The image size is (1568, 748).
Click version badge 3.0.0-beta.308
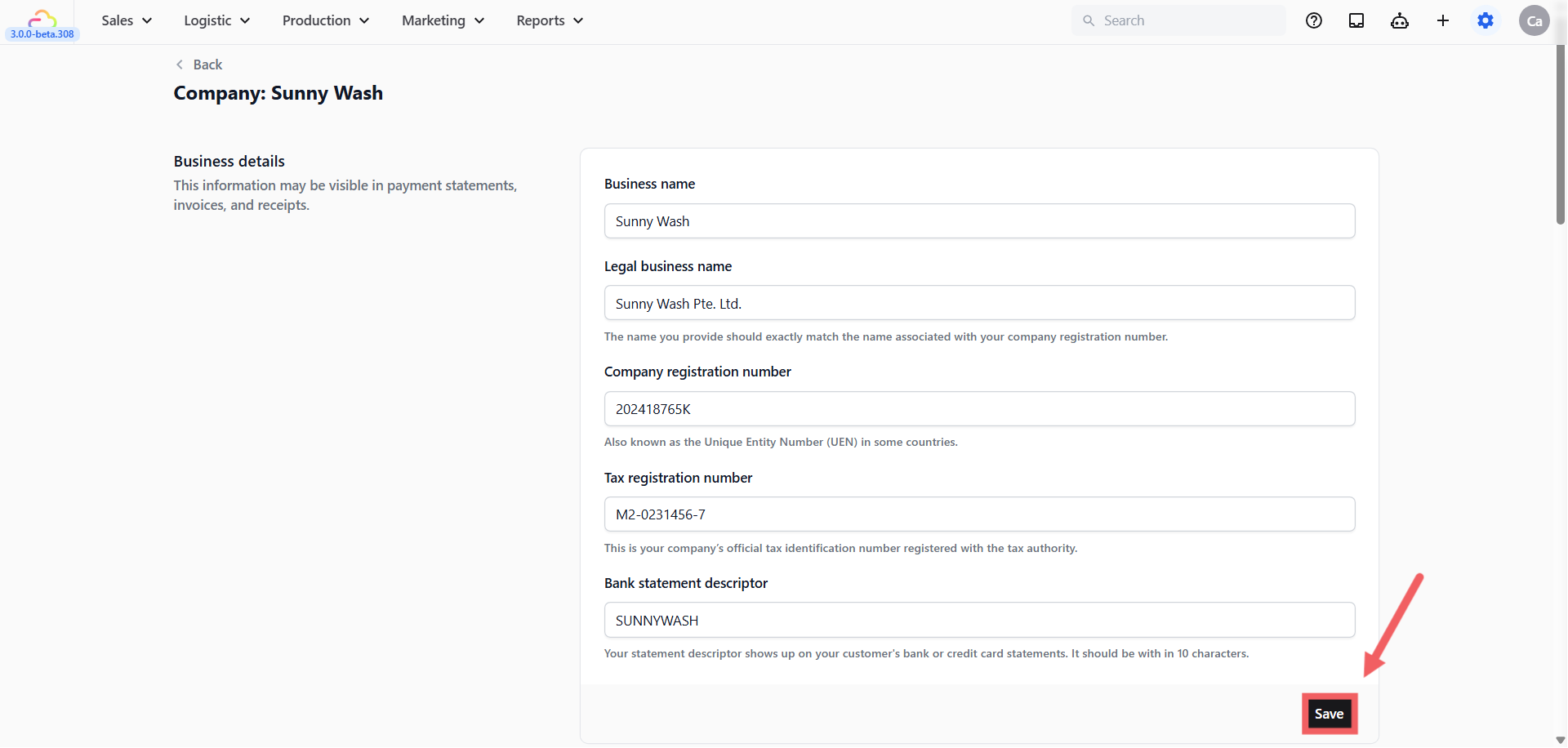coord(42,34)
